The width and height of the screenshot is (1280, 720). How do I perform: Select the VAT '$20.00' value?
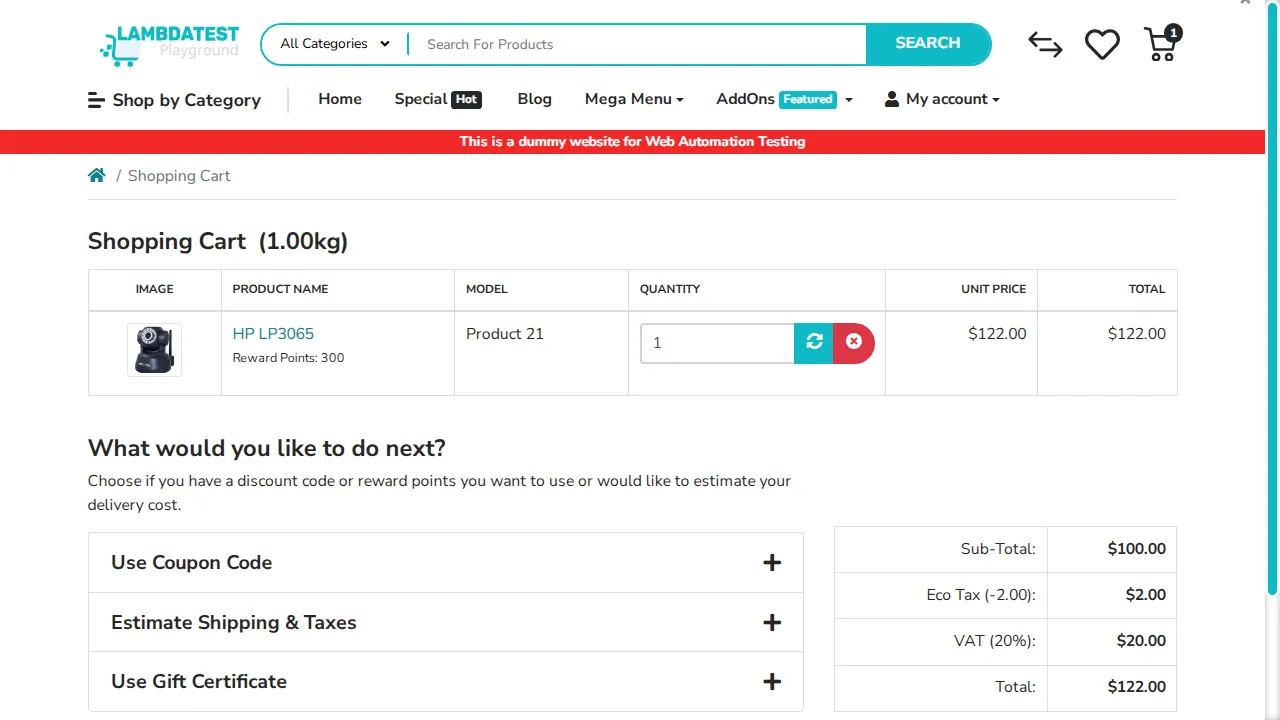pos(1141,641)
